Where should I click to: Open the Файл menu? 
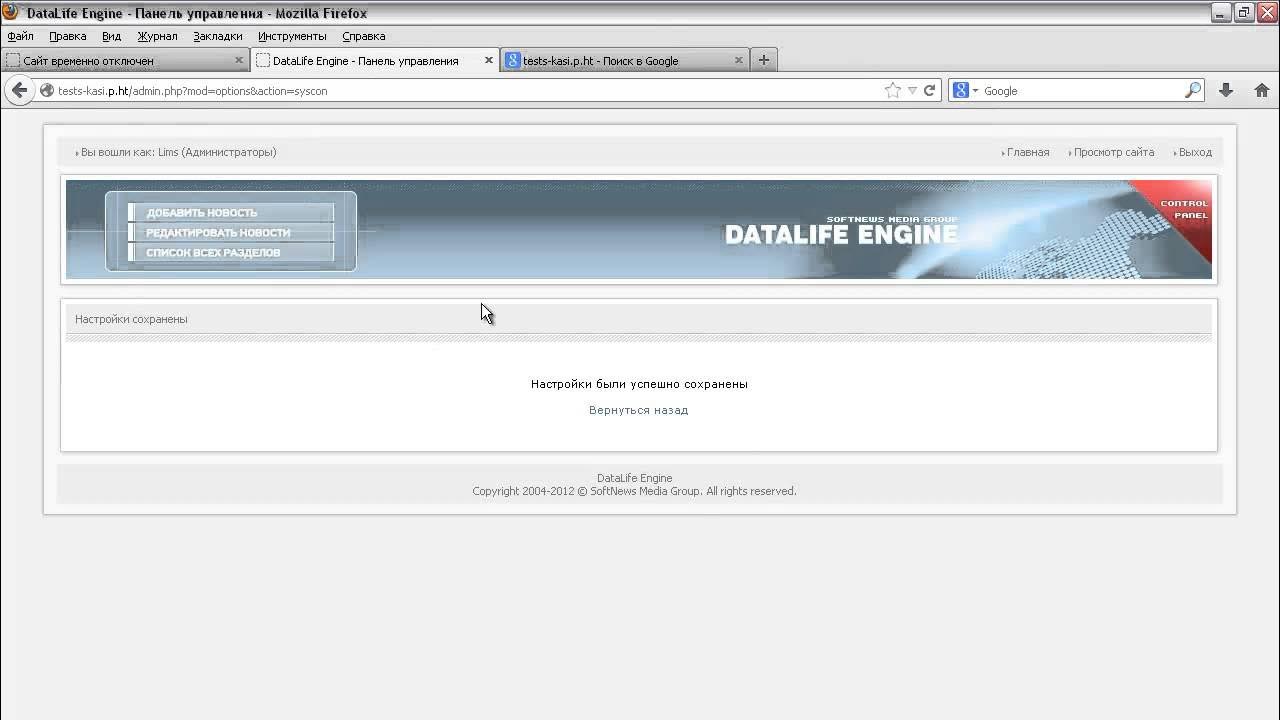[20, 36]
